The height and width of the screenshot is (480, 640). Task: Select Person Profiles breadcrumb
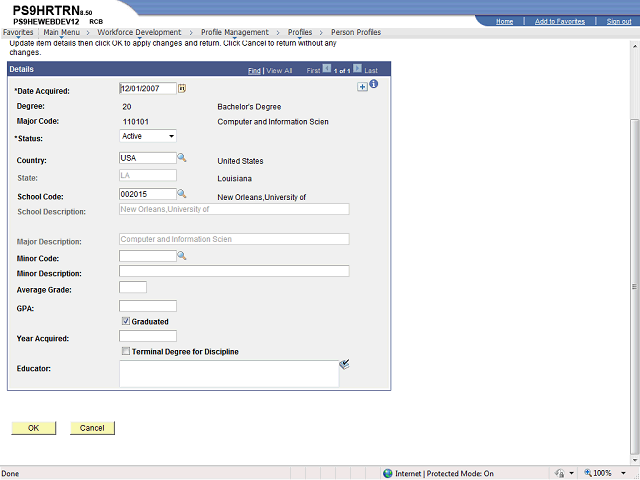pos(356,32)
